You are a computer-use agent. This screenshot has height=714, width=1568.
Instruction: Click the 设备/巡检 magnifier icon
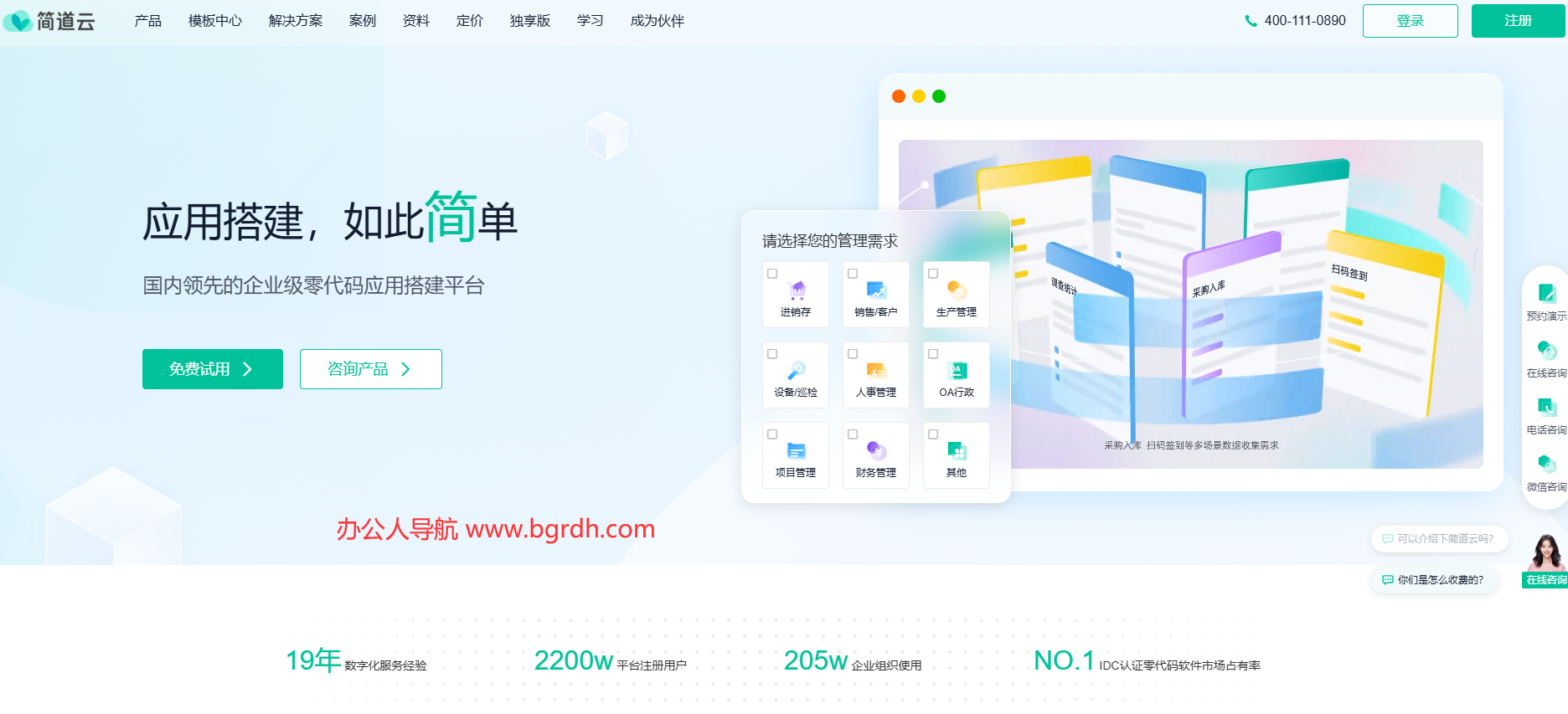point(797,370)
